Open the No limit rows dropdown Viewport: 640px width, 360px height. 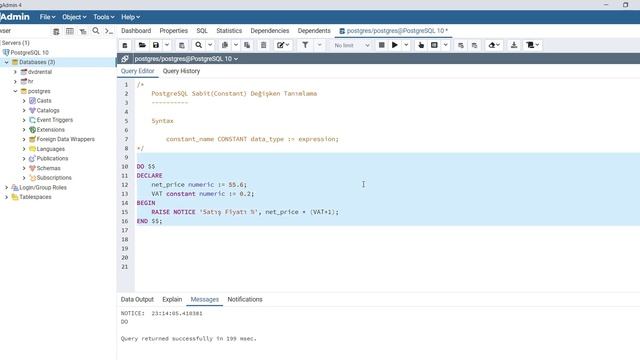351,45
